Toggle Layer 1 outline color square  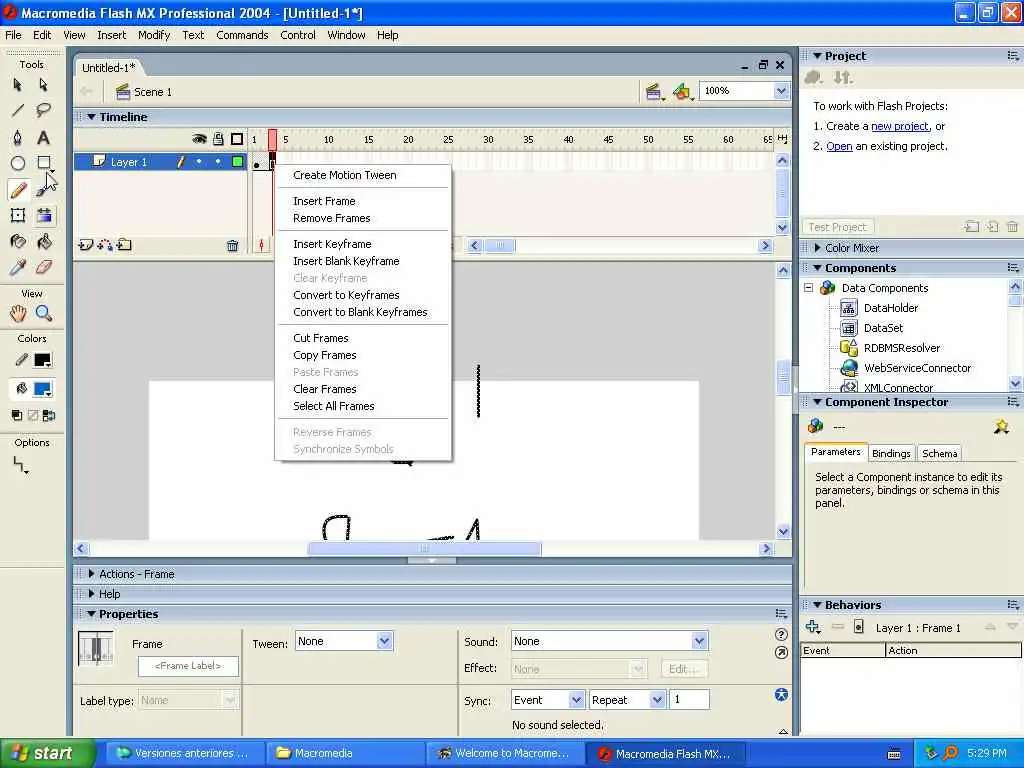238,162
